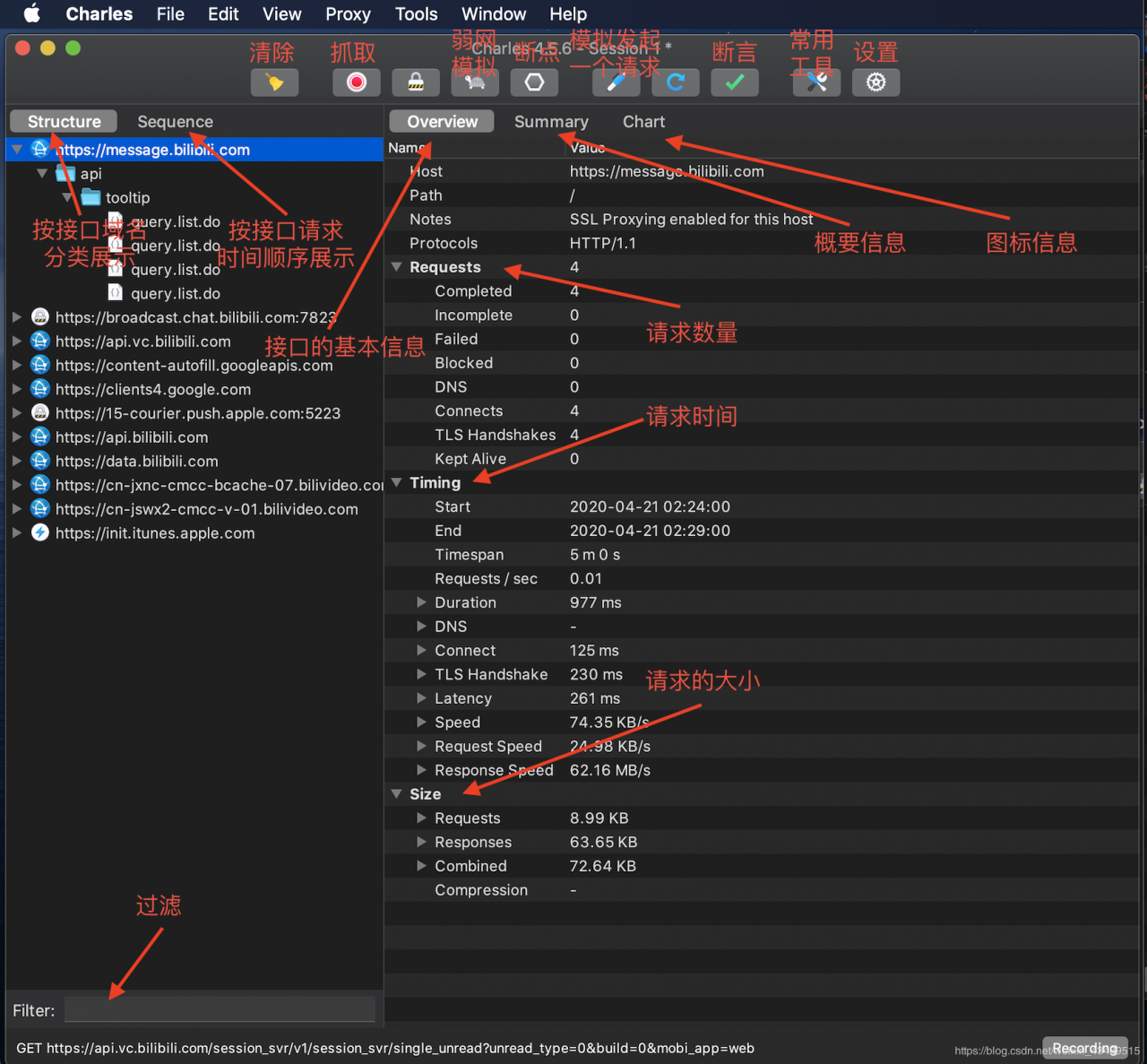This screenshot has height=1064, width=1147.
Task: Select the Chart tab
Action: tap(643, 121)
